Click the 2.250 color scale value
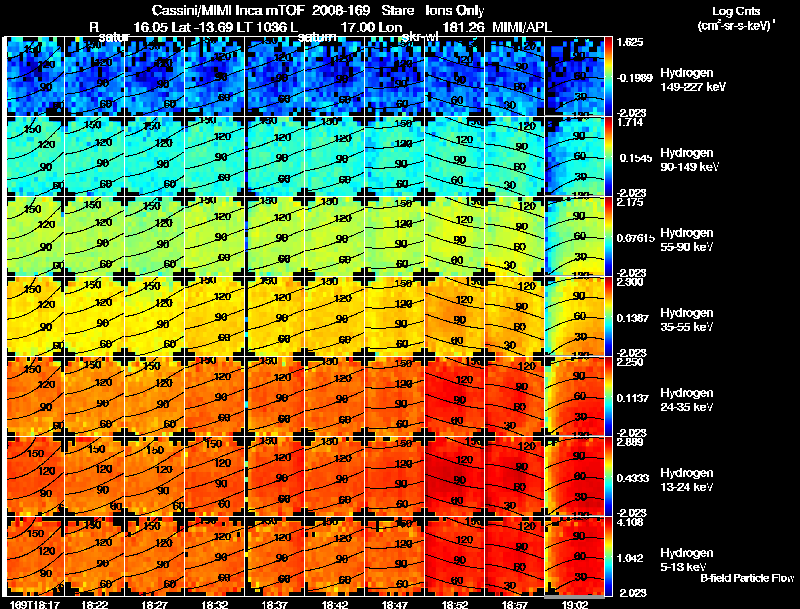This screenshot has width=800, height=609. tap(630, 362)
